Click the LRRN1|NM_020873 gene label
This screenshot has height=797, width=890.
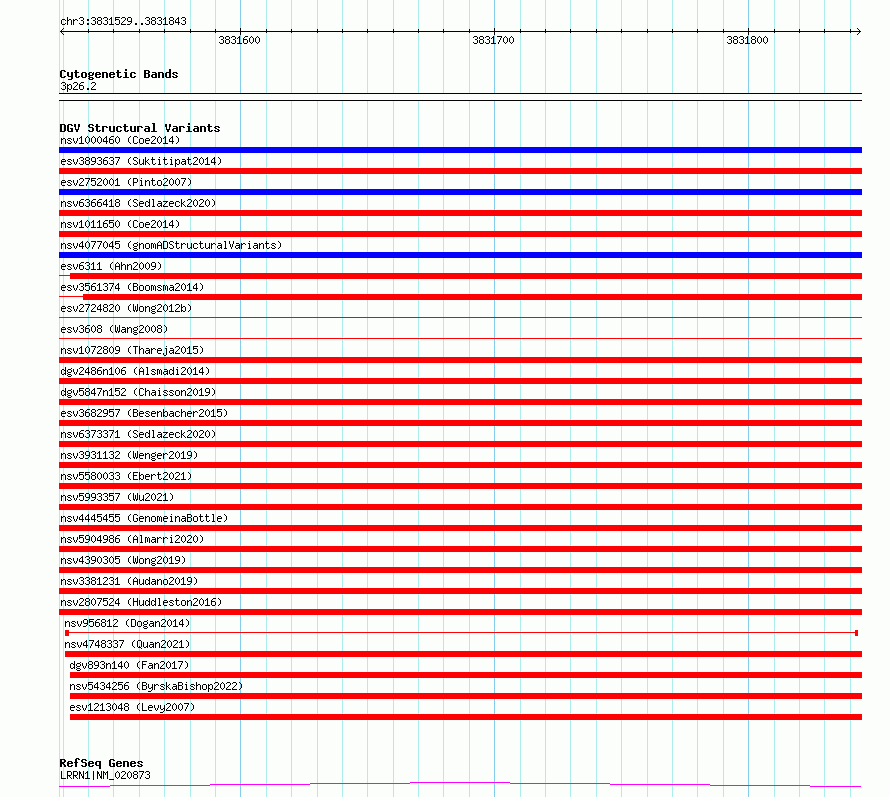(x=105, y=775)
